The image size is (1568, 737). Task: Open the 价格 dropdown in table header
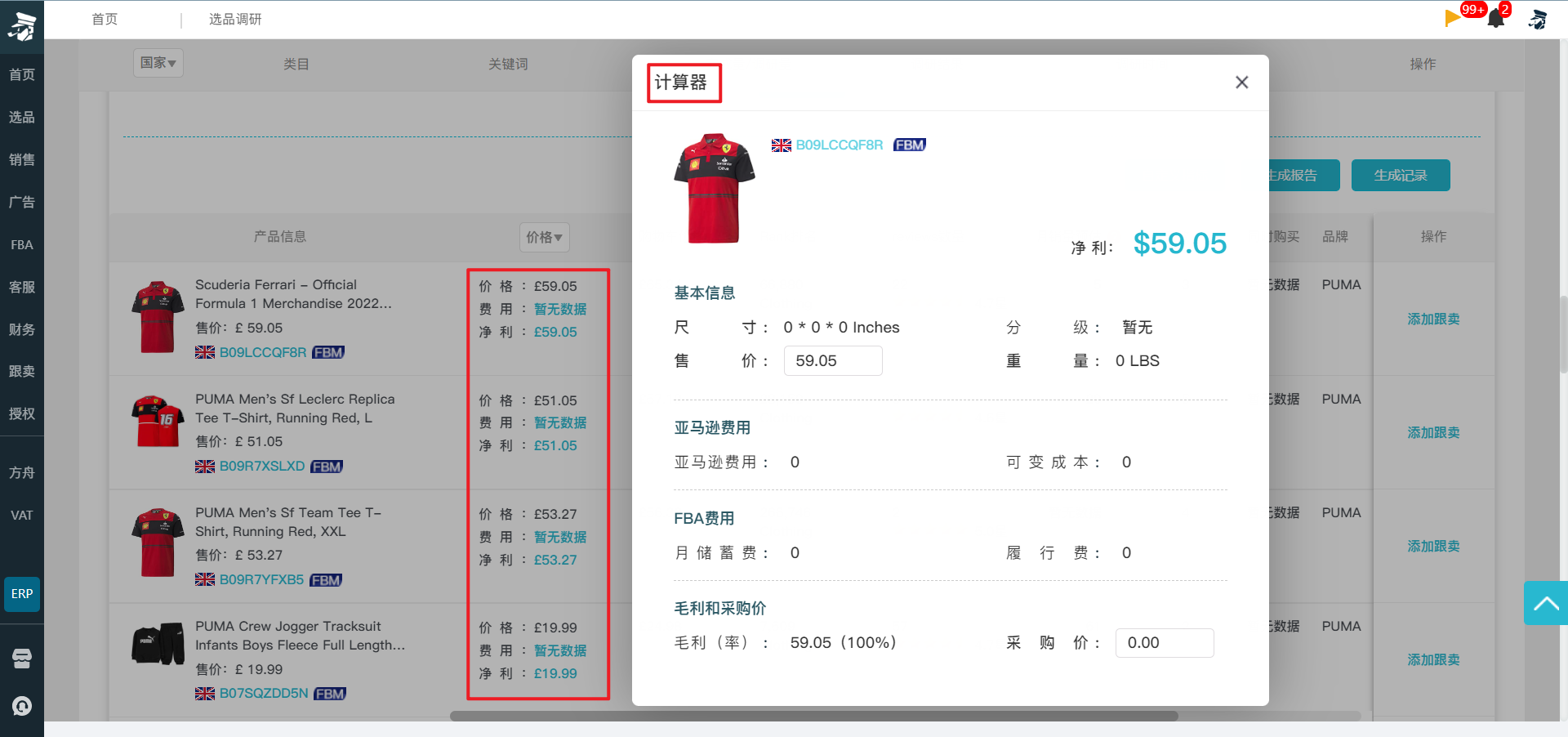coord(544,237)
